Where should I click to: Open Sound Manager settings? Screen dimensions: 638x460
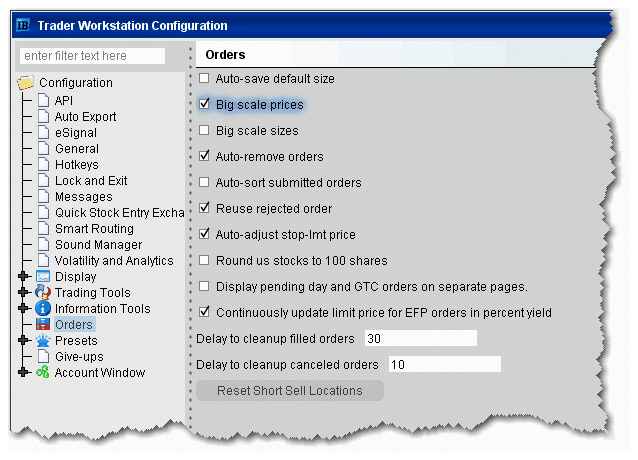pos(98,244)
